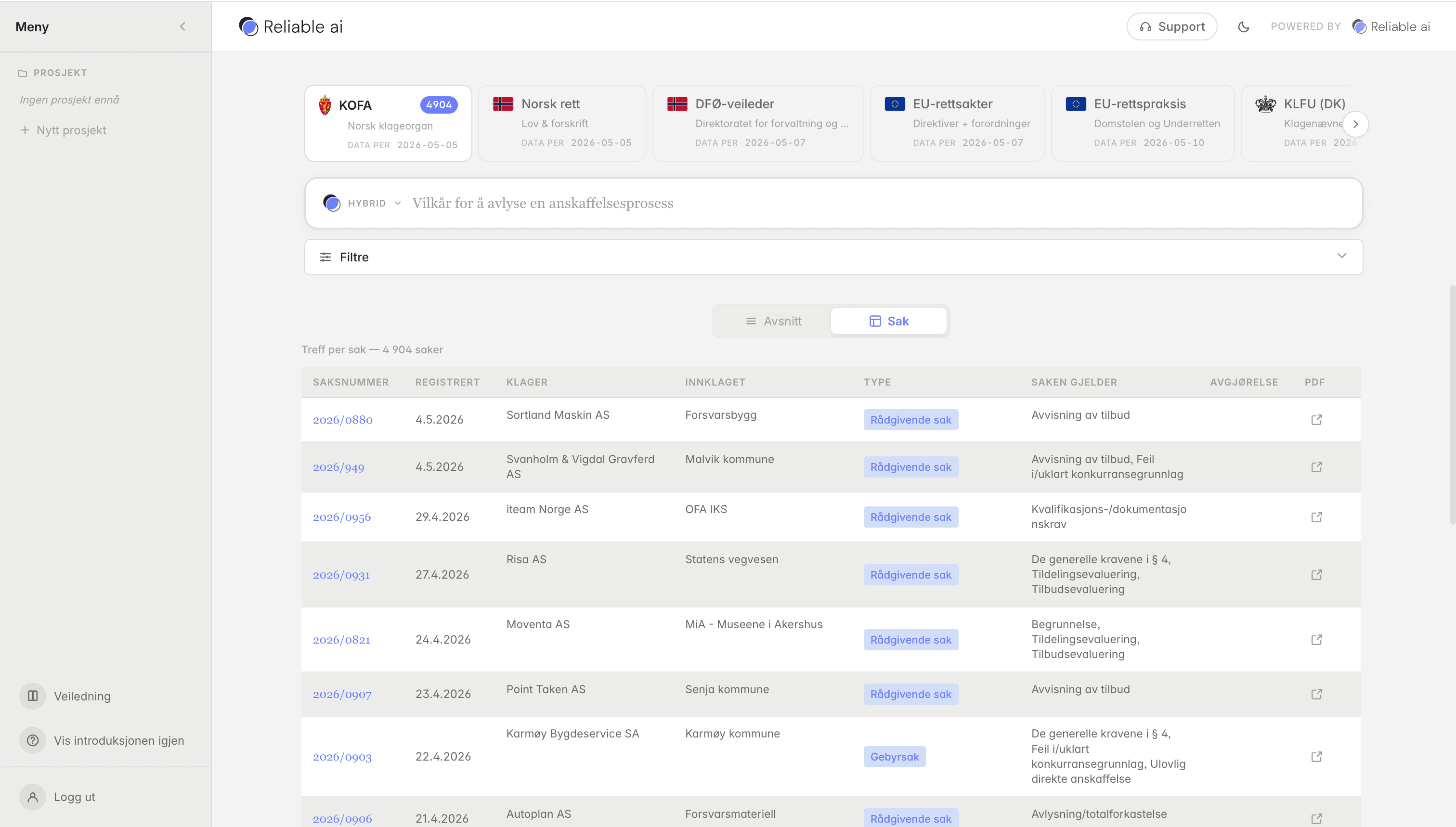Click the Filtre sliders icon

pos(325,258)
